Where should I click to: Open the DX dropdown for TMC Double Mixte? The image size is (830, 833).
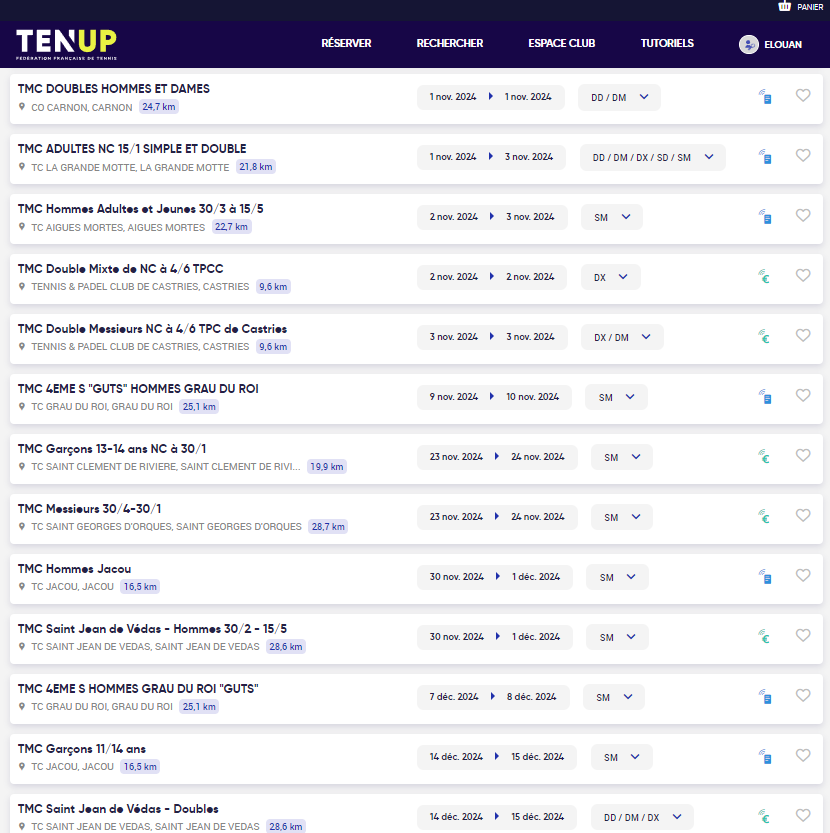[x=611, y=277]
